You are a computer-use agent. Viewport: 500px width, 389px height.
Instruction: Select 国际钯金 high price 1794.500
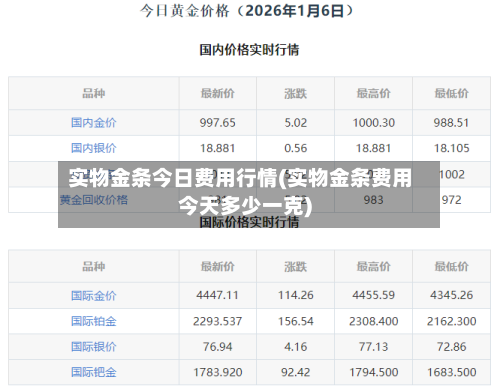point(374,372)
